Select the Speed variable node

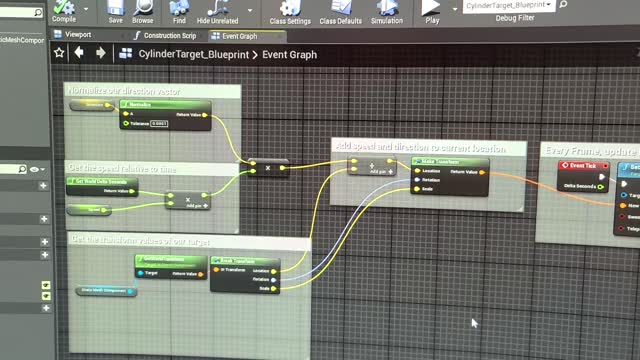pos(89,210)
